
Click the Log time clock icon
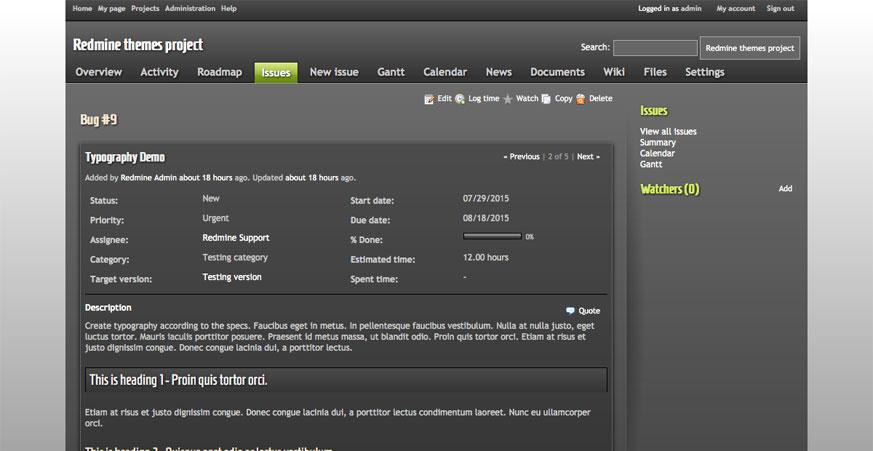[x=460, y=99]
